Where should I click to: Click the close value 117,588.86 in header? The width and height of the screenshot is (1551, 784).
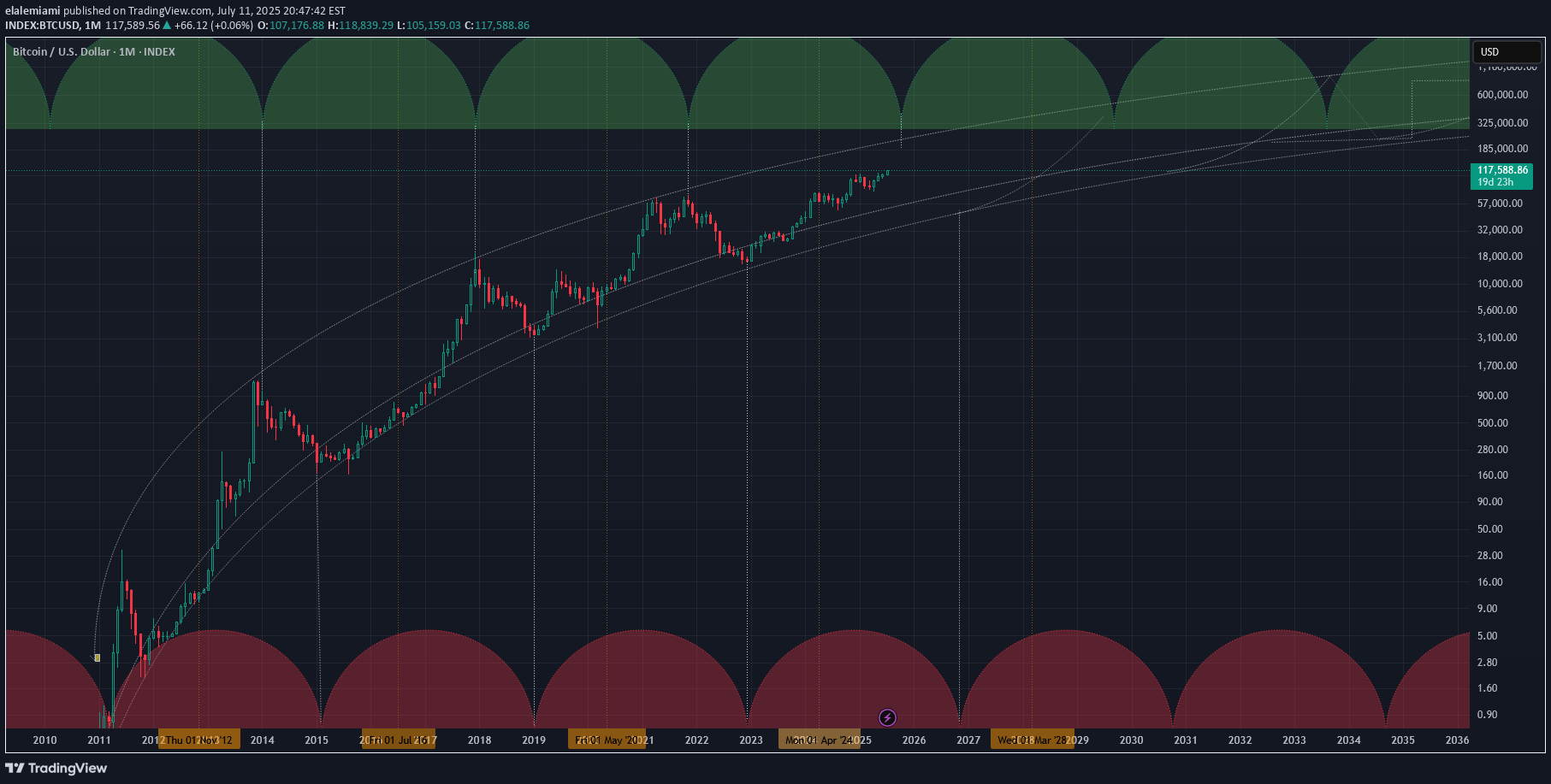[x=502, y=26]
